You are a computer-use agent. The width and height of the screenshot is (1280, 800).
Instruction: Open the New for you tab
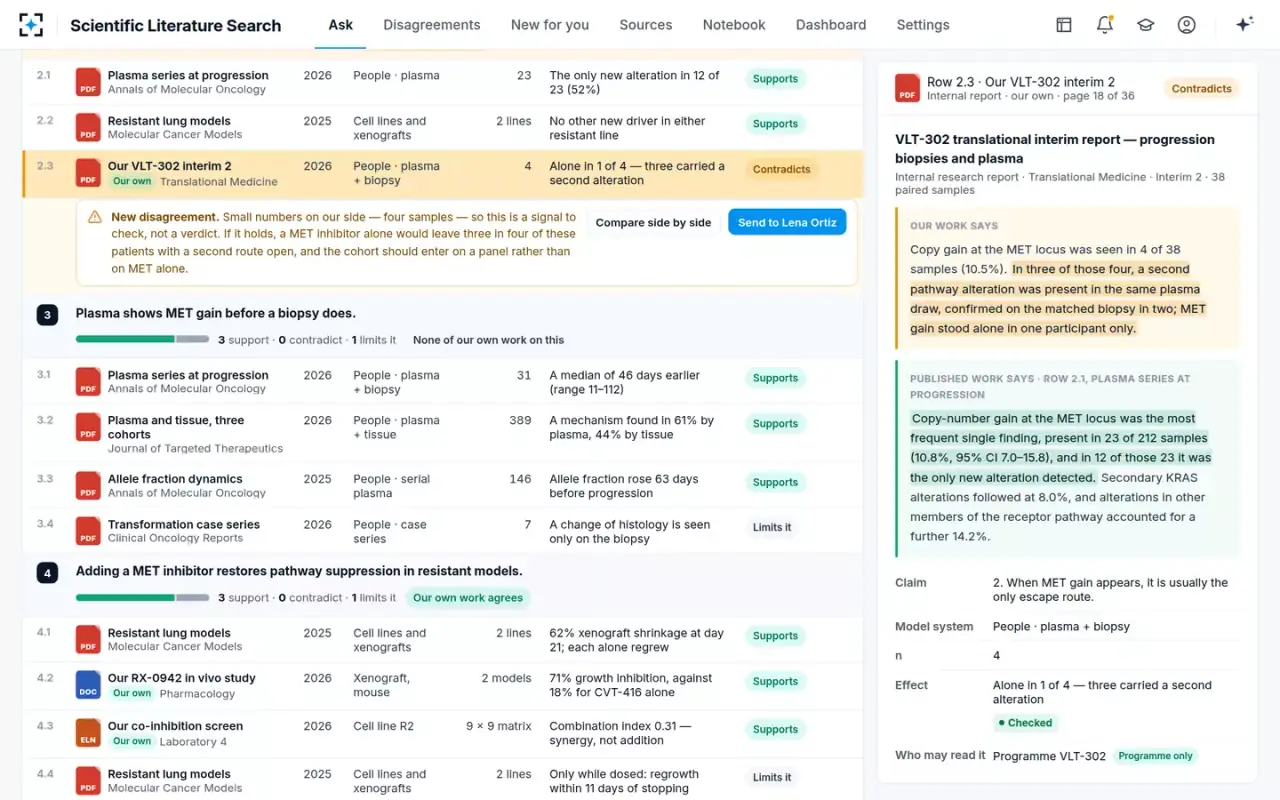pyautogui.click(x=550, y=25)
